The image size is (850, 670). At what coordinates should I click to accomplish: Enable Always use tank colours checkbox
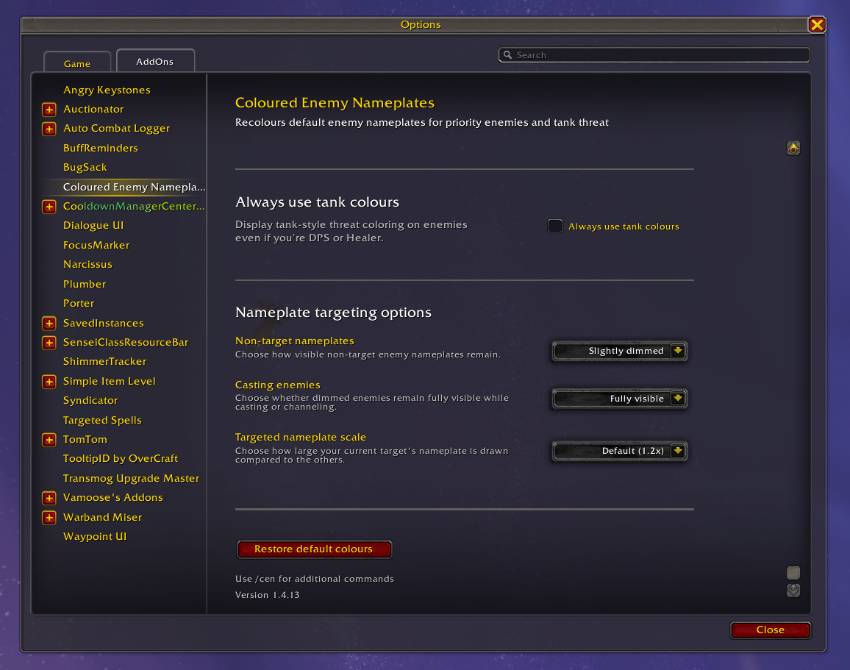555,226
